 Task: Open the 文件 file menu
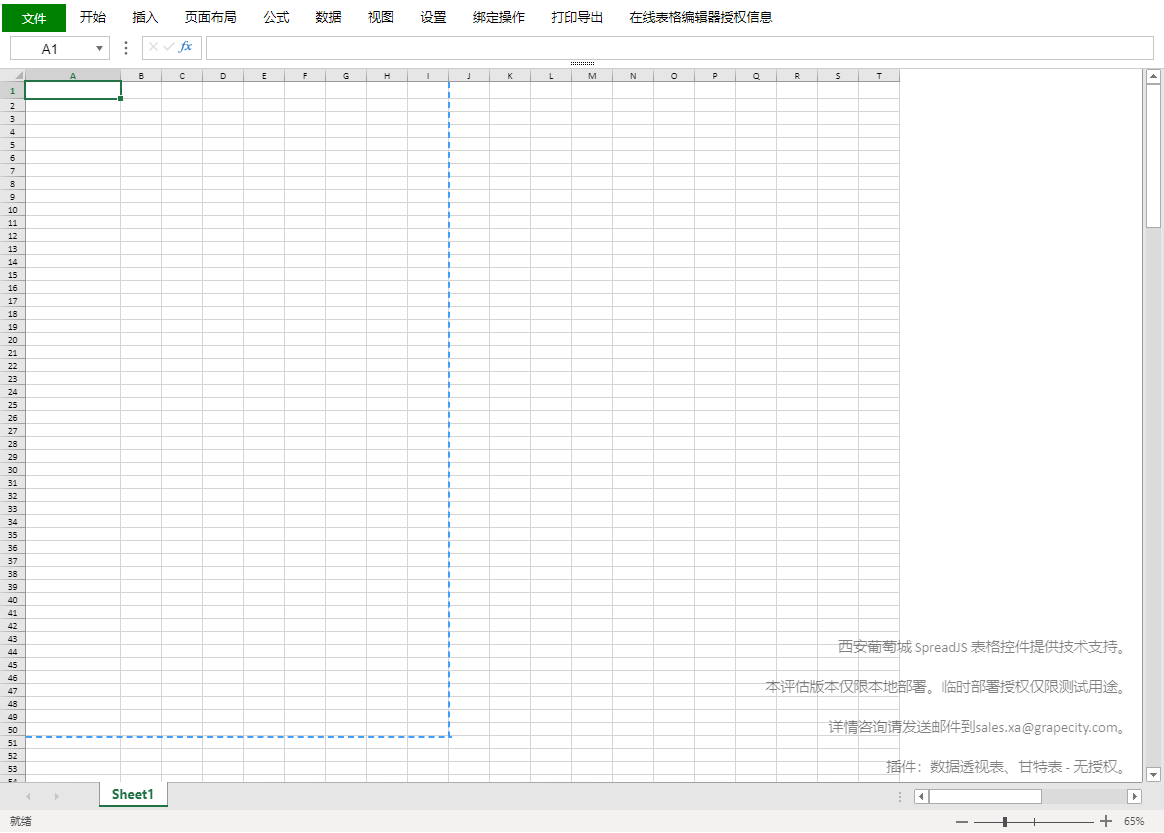[34, 18]
